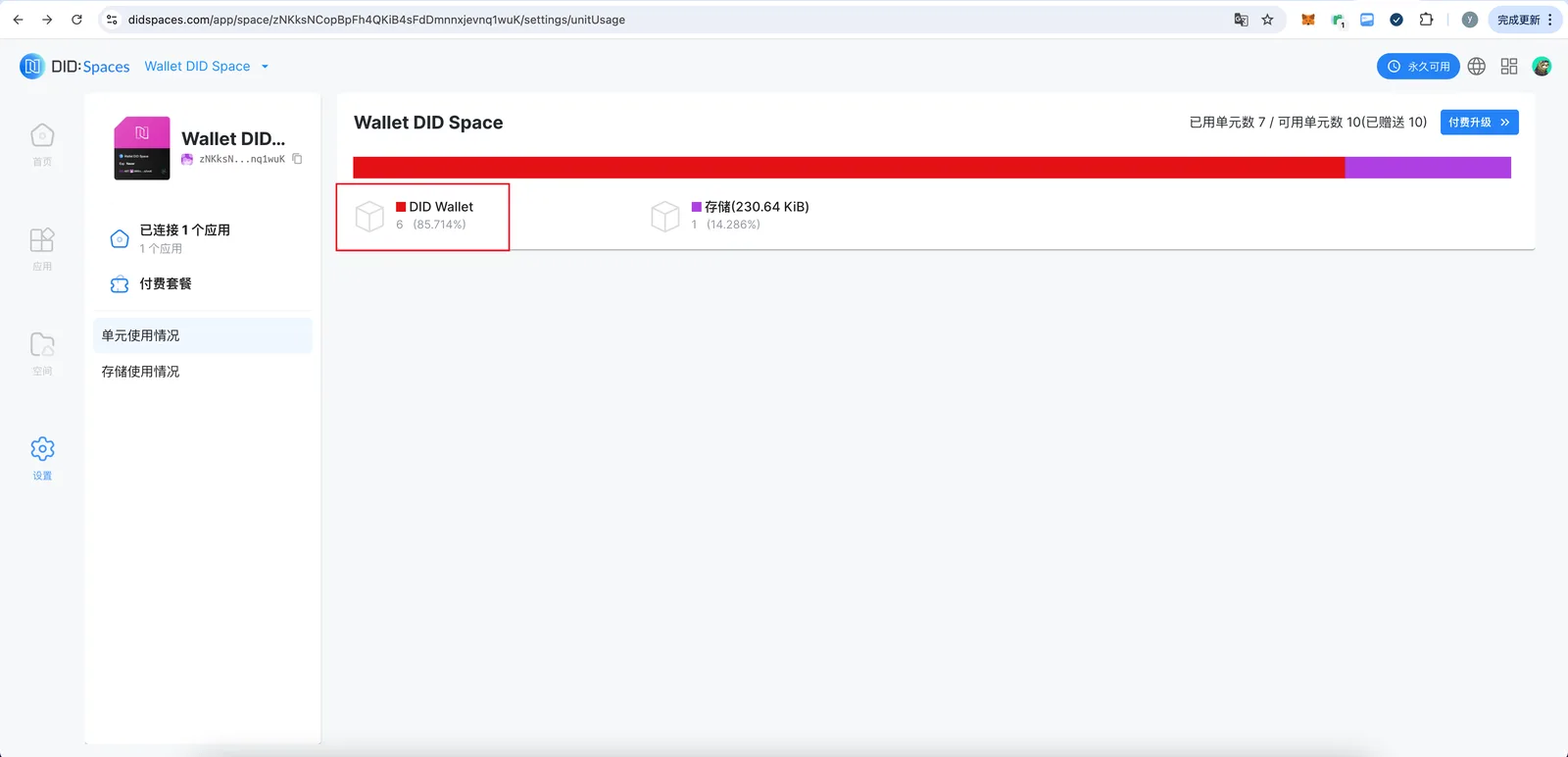The height and width of the screenshot is (757, 1568).
Task: Copy the space DID address
Action: (x=297, y=159)
